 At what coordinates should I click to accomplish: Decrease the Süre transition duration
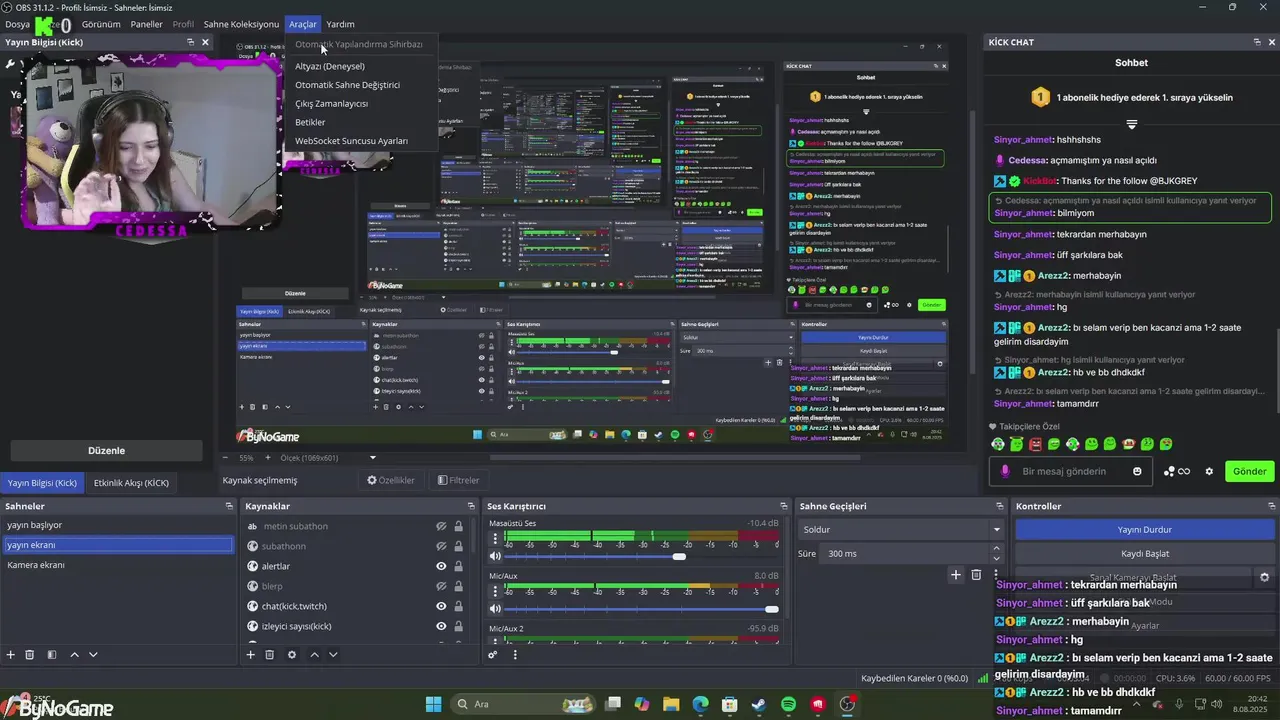point(996,558)
